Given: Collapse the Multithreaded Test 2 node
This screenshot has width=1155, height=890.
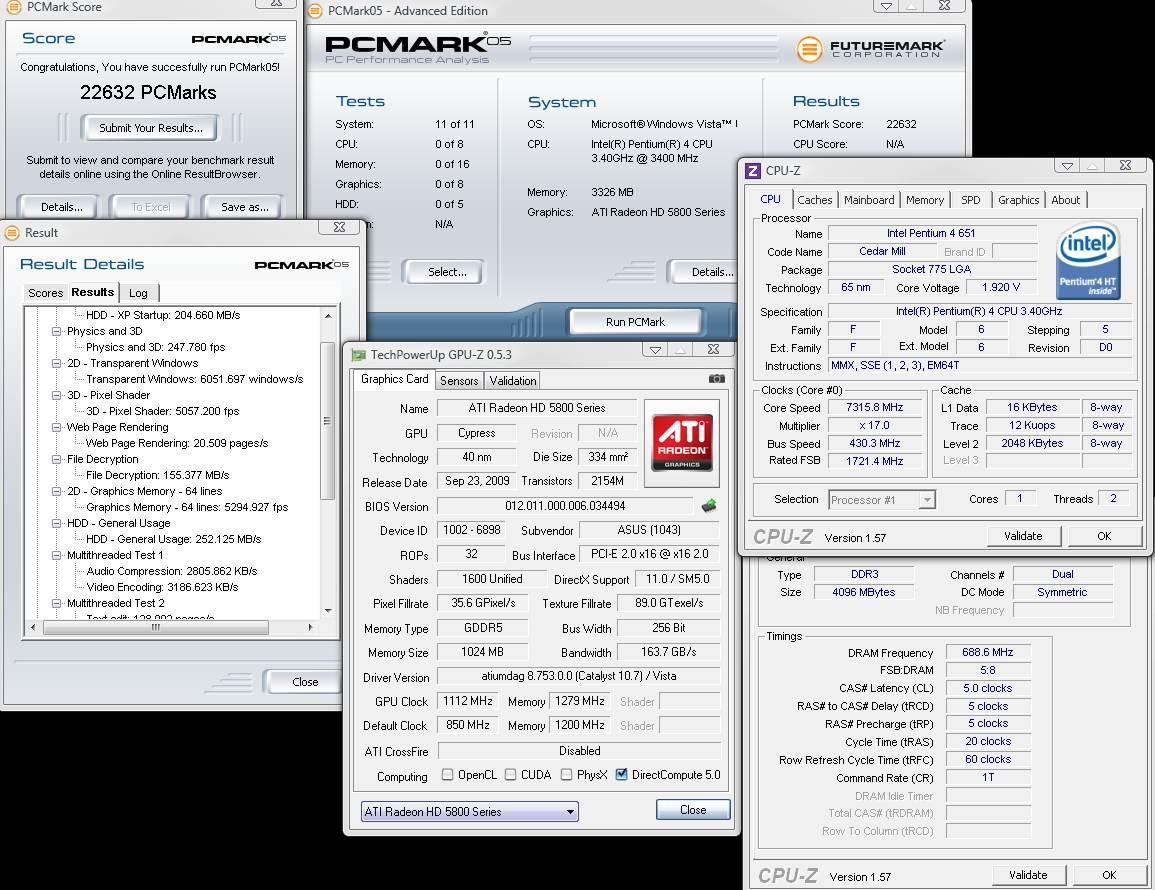Looking at the screenshot, I should (x=56, y=603).
